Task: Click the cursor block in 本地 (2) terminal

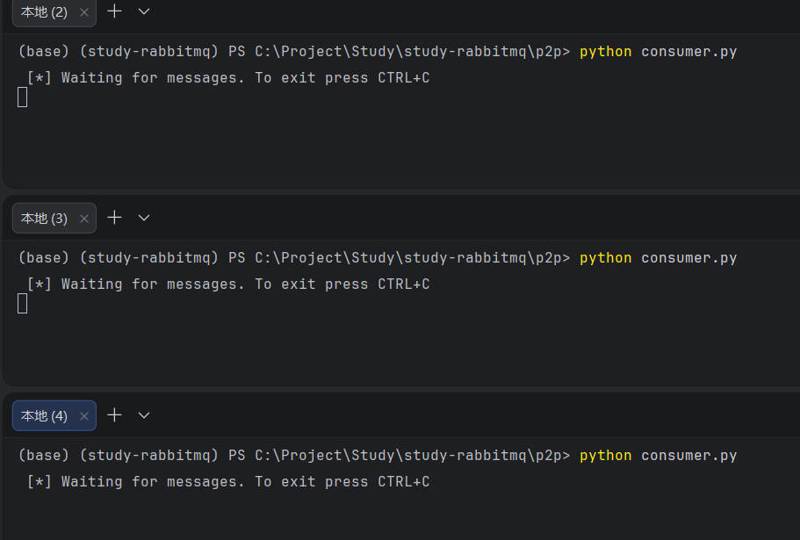Action: pos(23,97)
